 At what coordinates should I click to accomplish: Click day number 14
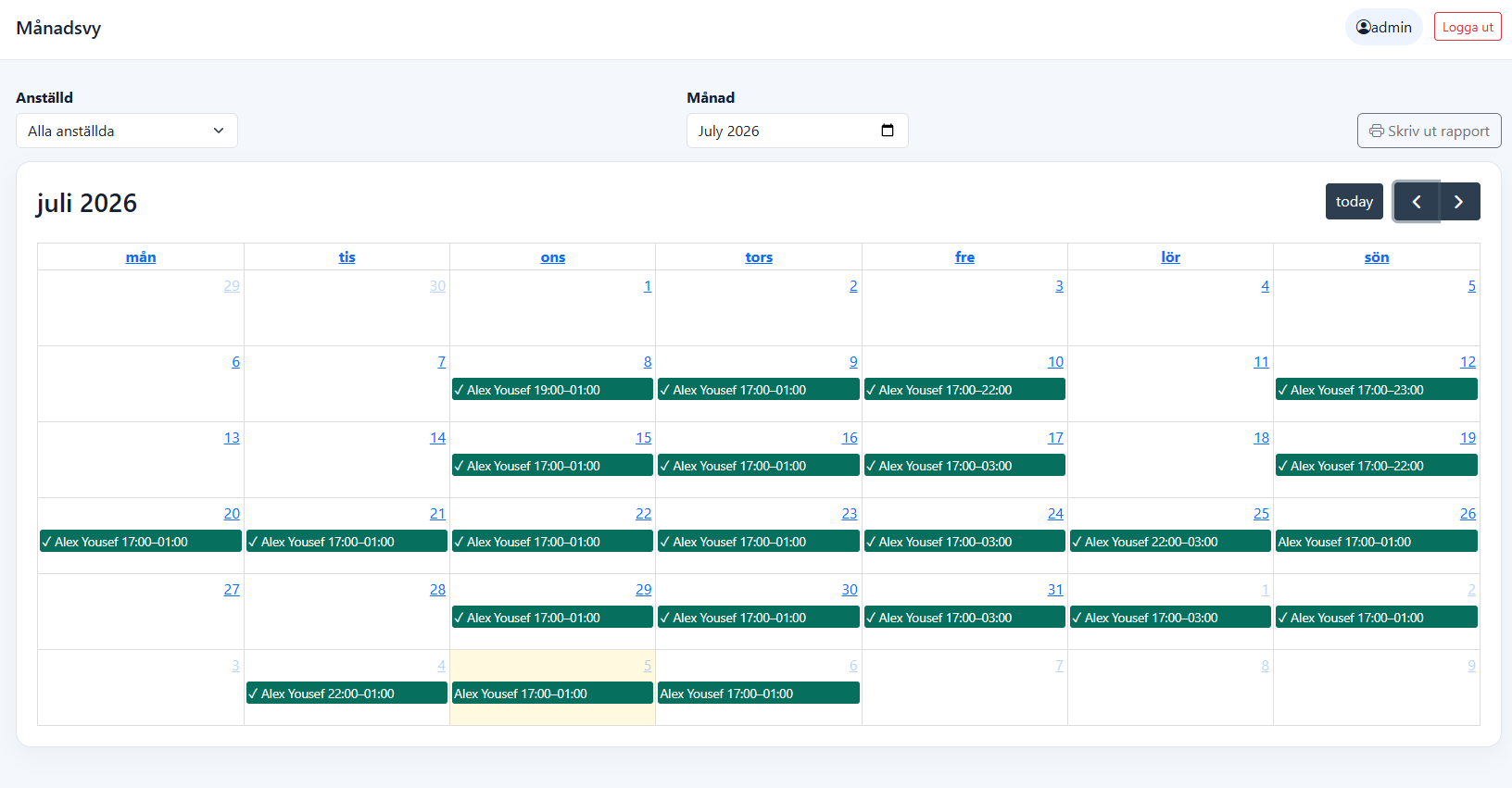click(x=437, y=438)
